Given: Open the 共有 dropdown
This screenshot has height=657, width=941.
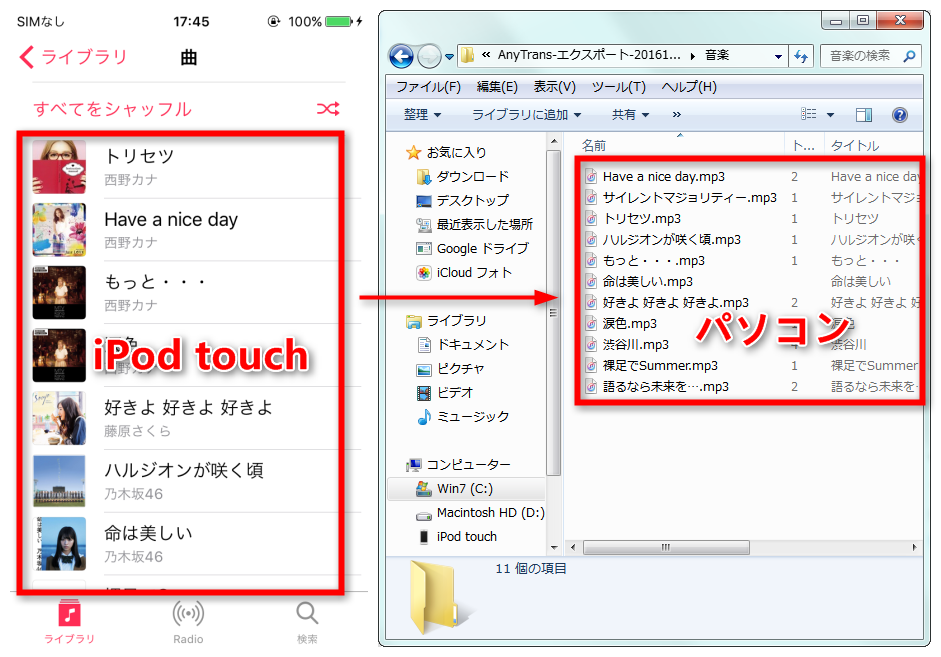Looking at the screenshot, I should (630, 115).
